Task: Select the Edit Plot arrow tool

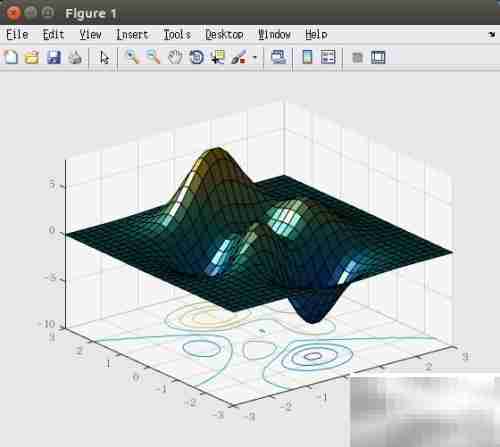Action: [104, 57]
